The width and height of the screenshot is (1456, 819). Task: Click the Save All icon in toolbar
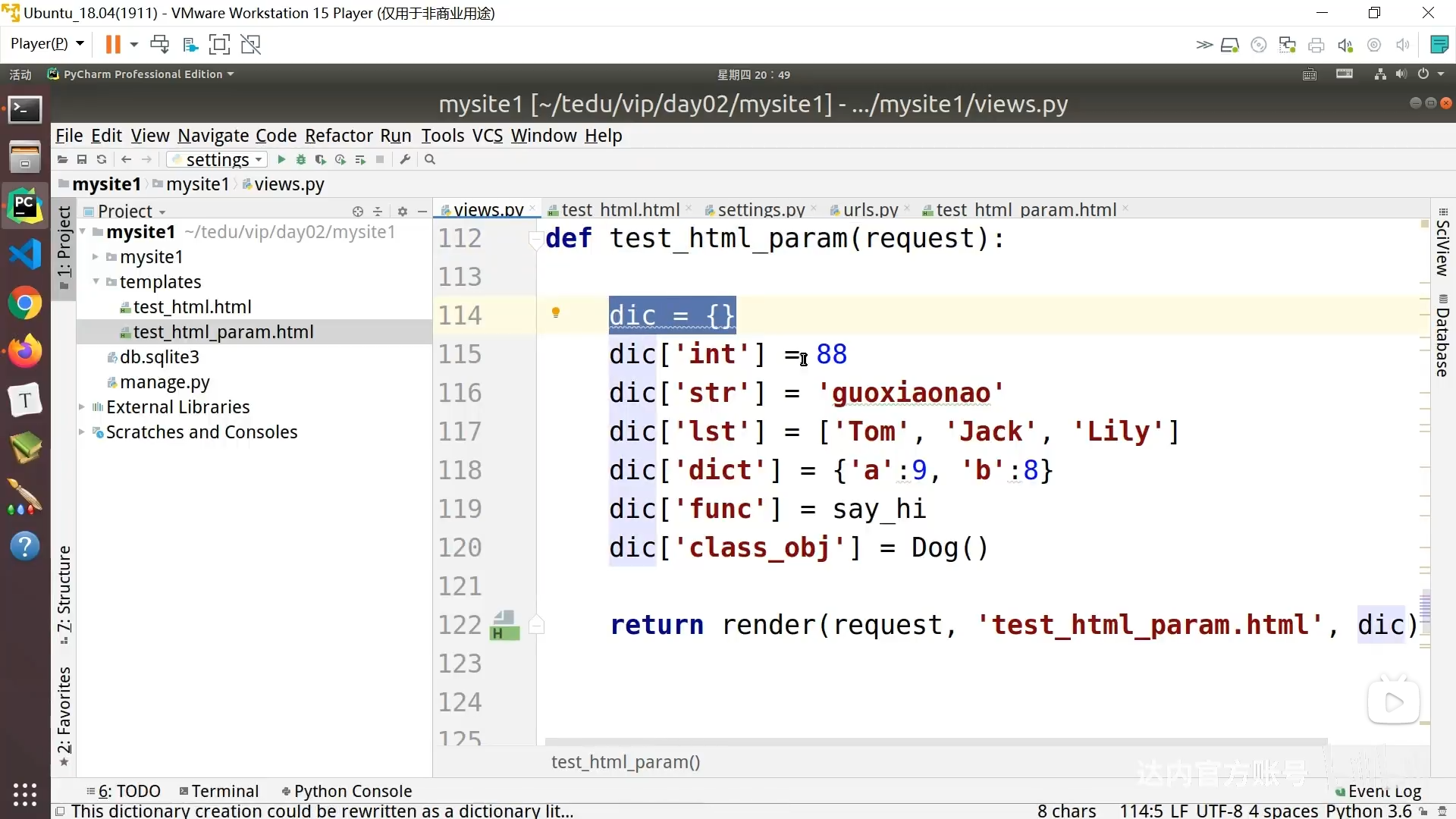[82, 159]
